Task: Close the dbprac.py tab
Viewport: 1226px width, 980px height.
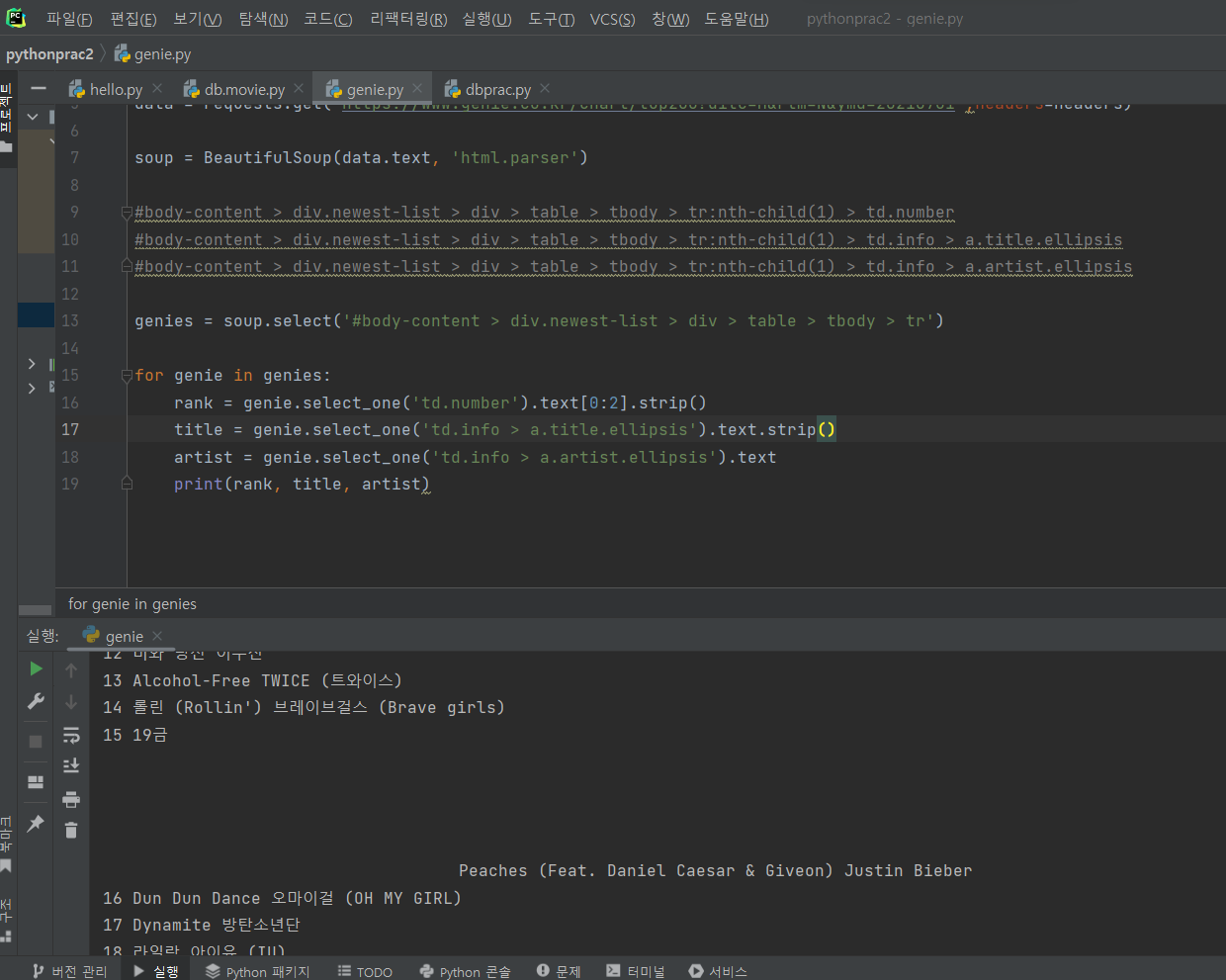Action: click(x=545, y=88)
